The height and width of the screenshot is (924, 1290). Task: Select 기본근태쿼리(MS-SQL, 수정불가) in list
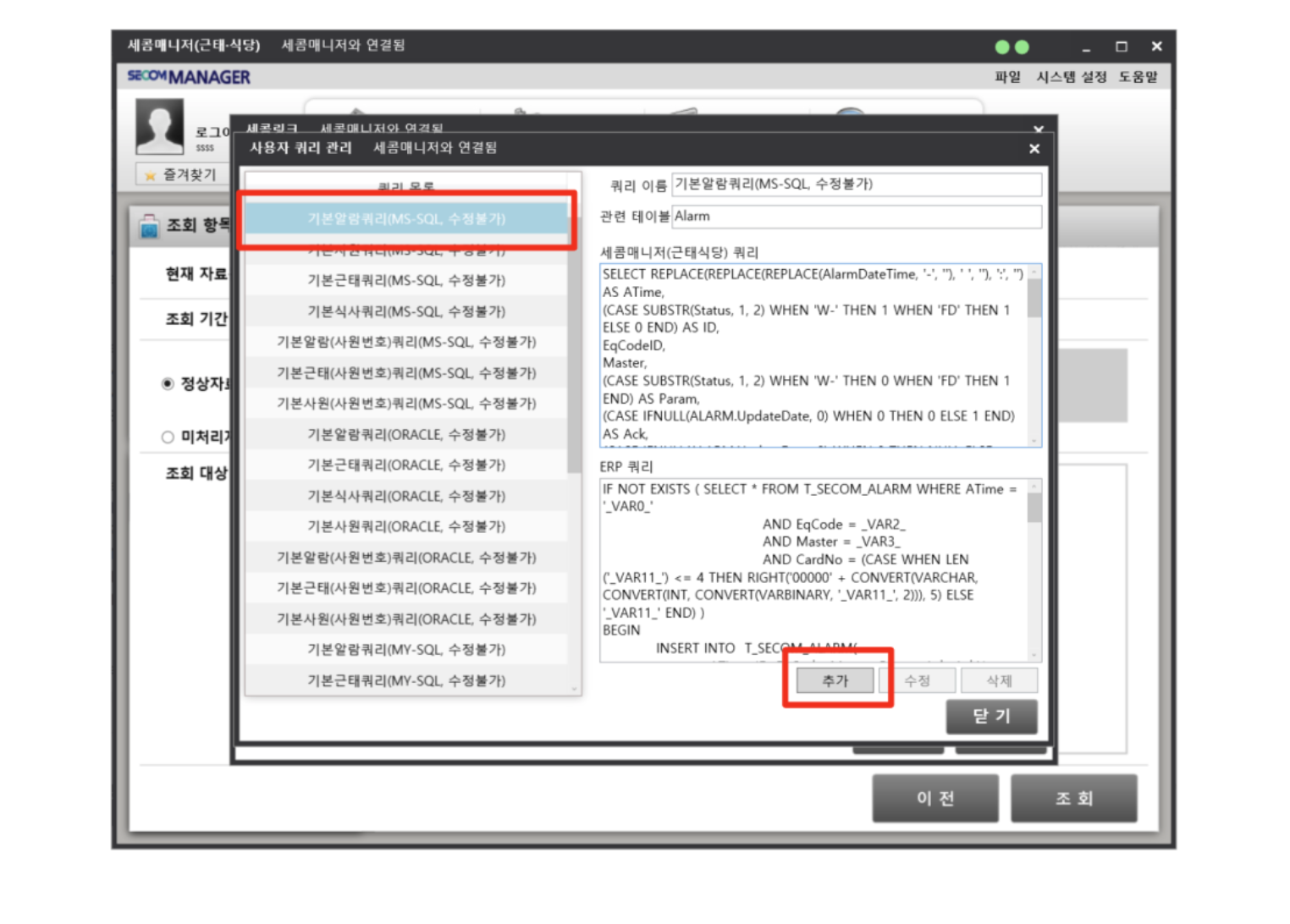406,280
